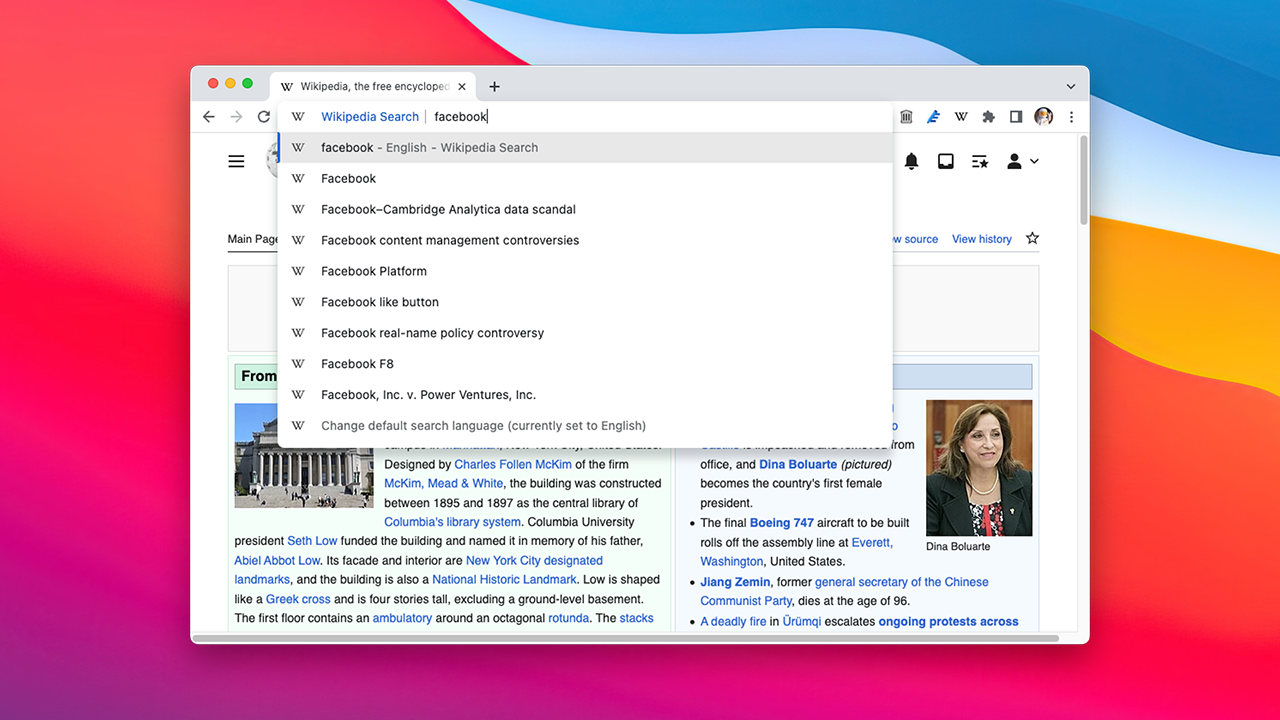Follow New York City designated landmarks link
1280x720 pixels.
(x=534, y=560)
